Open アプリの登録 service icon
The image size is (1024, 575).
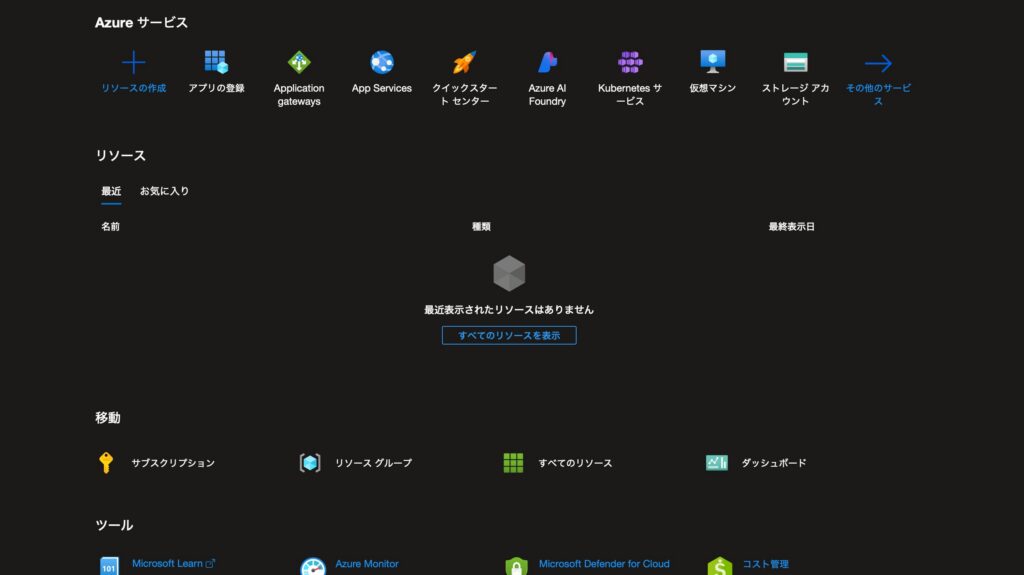coord(216,63)
